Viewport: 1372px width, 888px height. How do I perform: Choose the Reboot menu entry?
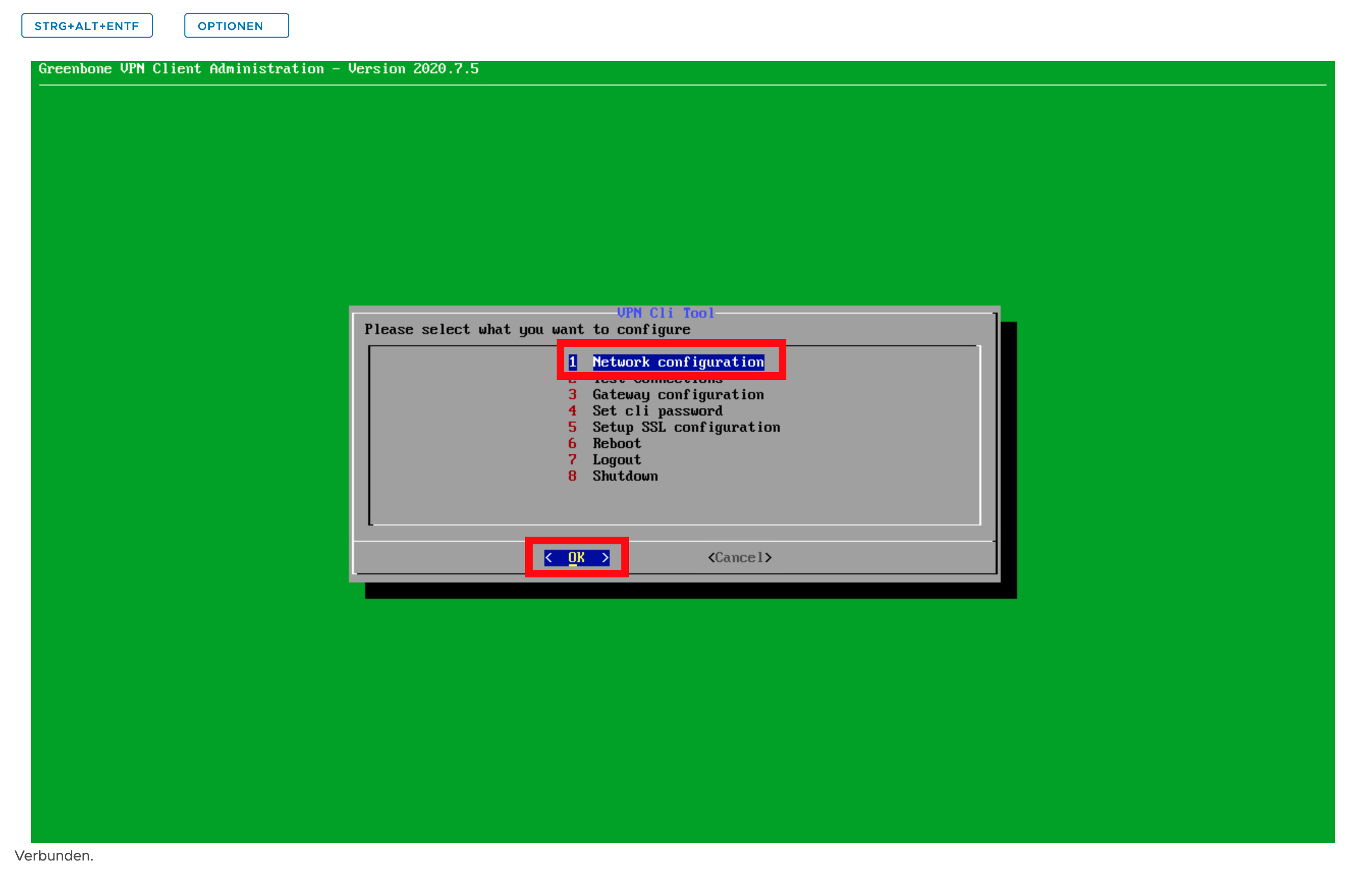(605, 443)
